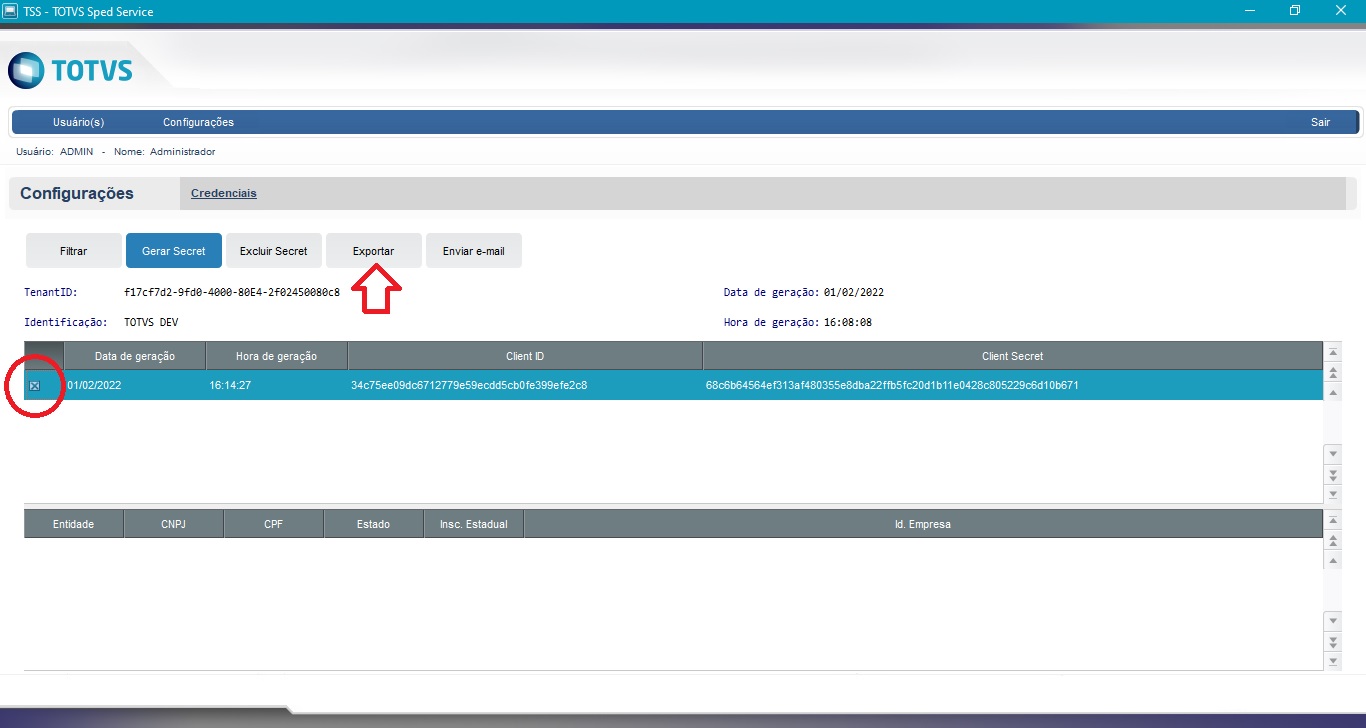Click the Configurações section heading

click(77, 194)
